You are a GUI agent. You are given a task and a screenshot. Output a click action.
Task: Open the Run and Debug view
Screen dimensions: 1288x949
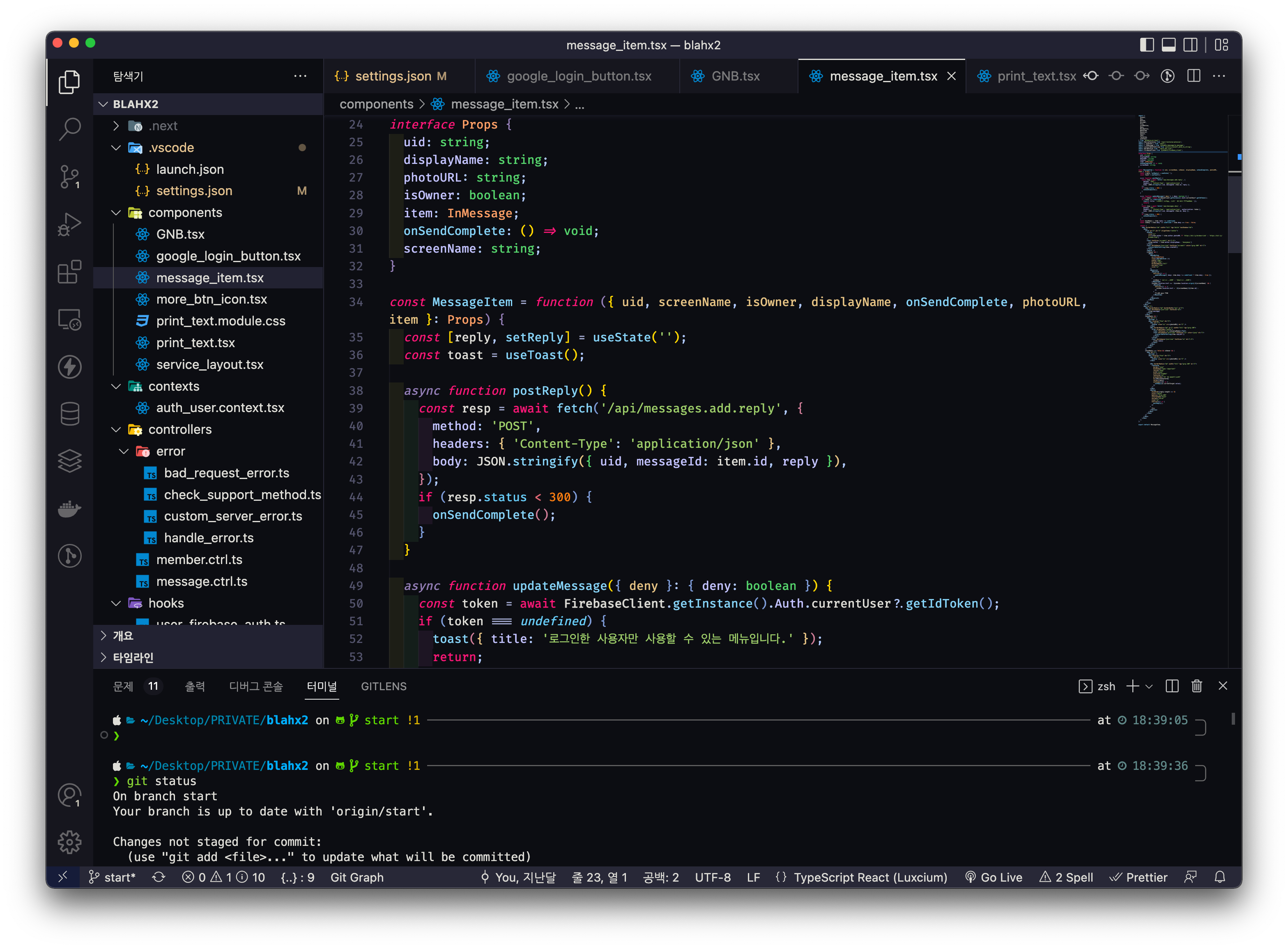click(x=69, y=225)
